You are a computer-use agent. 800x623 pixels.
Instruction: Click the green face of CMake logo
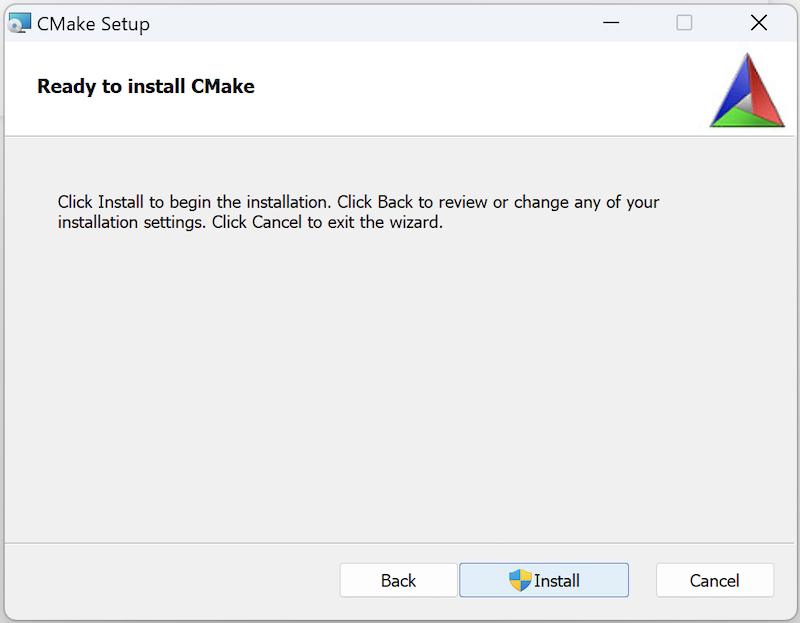coord(745,117)
